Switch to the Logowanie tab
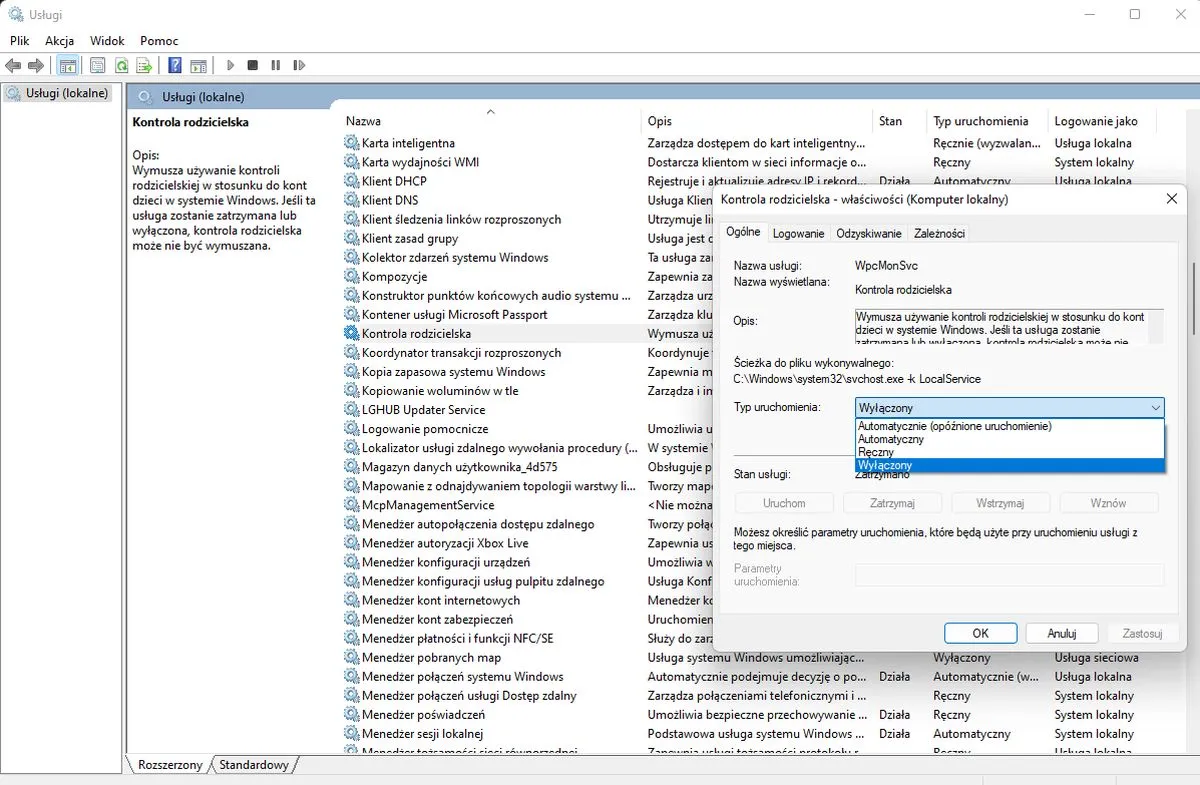The image size is (1200, 785). [x=798, y=233]
